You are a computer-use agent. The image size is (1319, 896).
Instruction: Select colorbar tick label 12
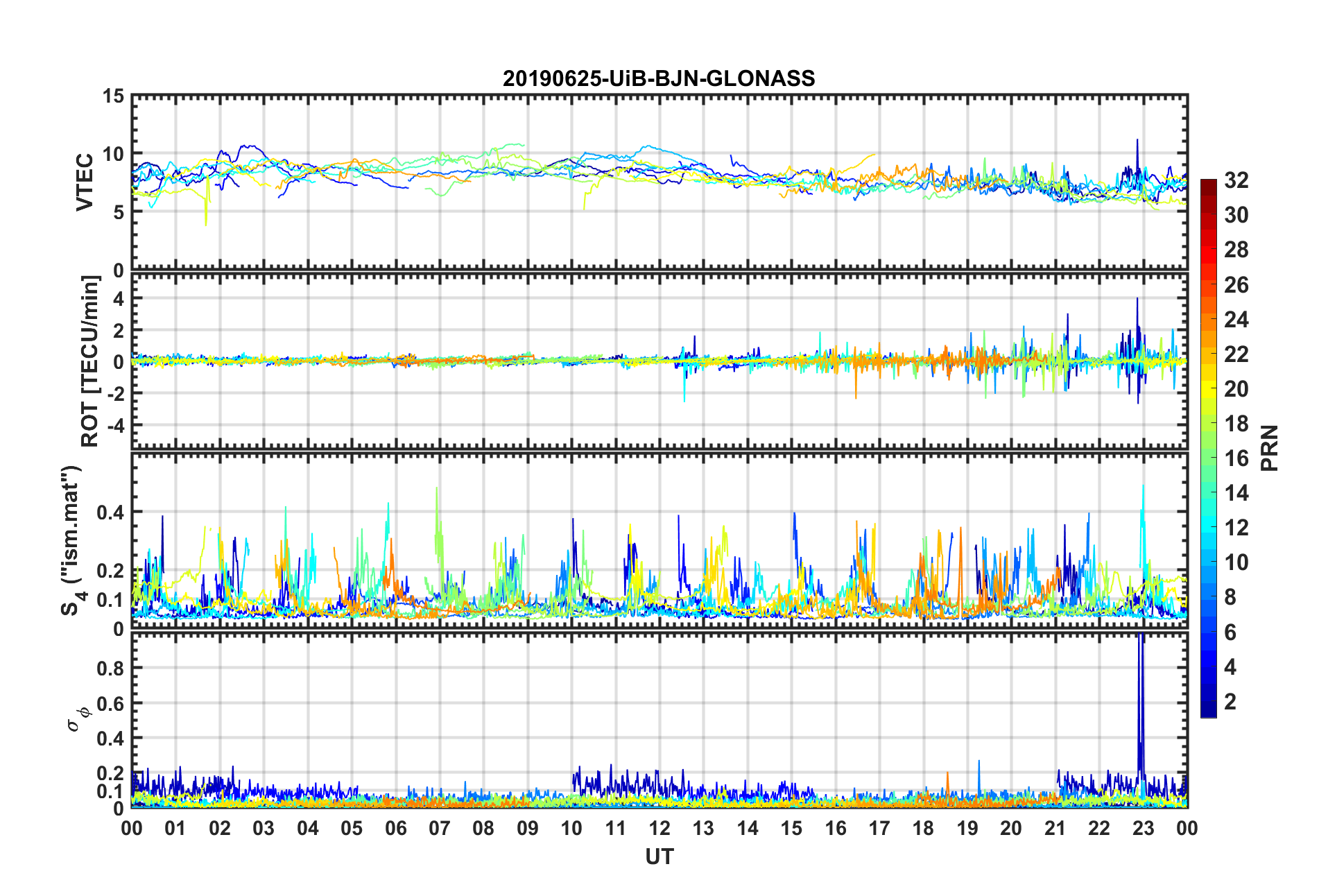click(1236, 528)
